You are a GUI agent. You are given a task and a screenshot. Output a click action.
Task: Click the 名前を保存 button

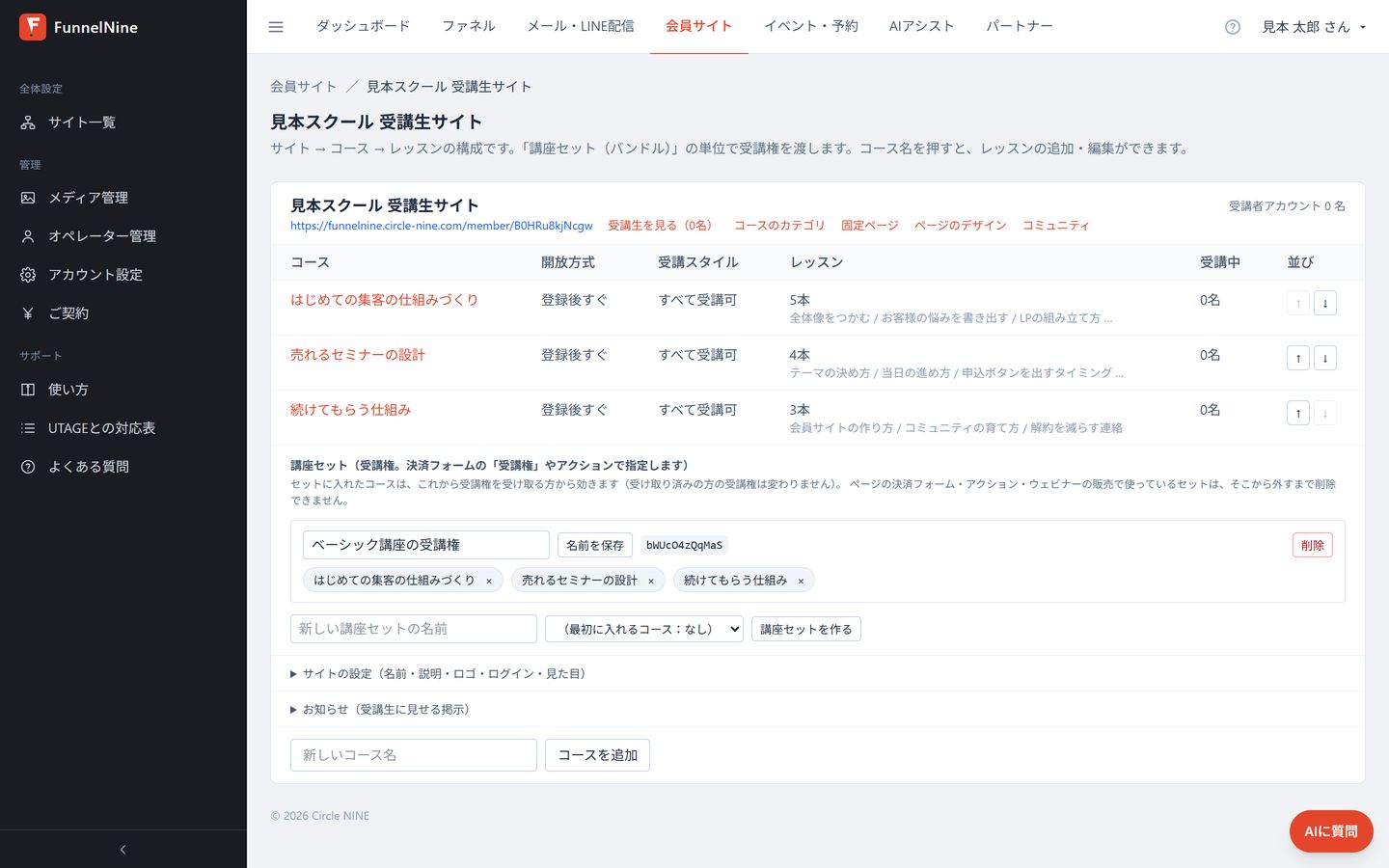(595, 545)
